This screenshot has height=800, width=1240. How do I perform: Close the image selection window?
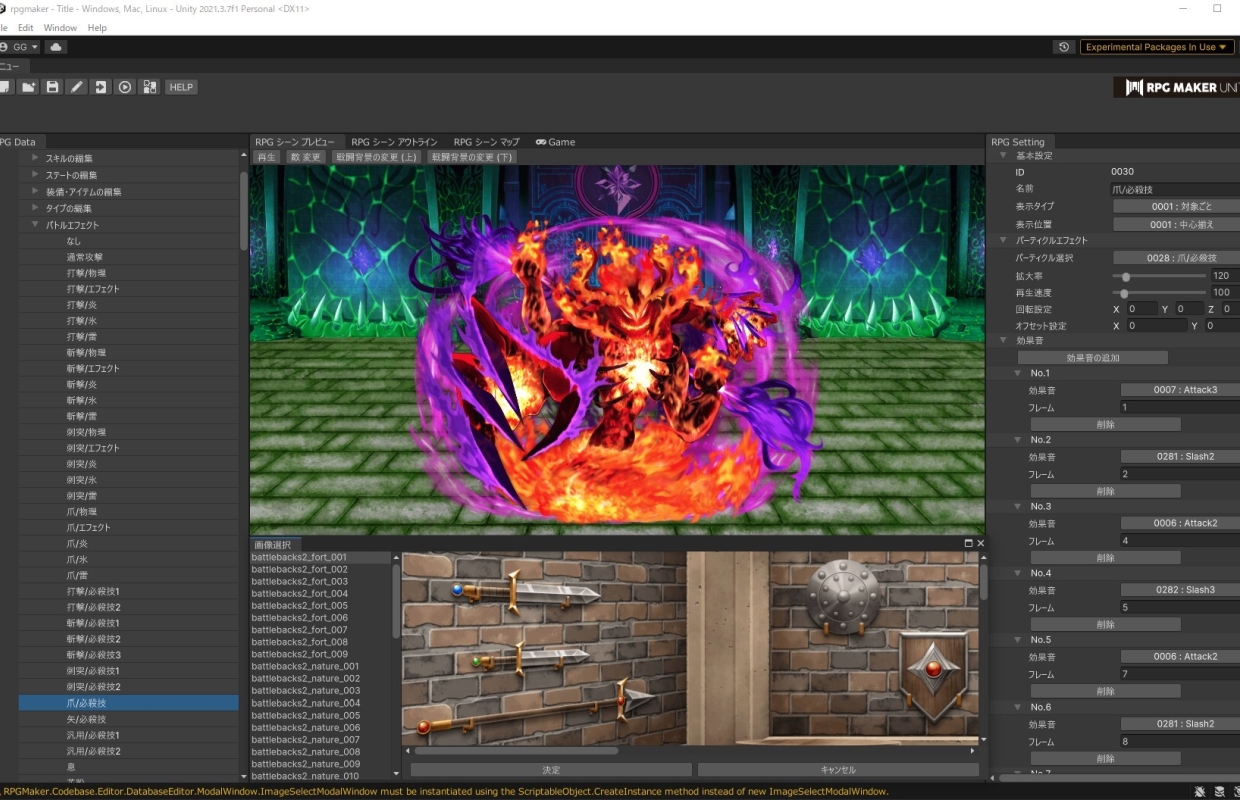coord(980,544)
